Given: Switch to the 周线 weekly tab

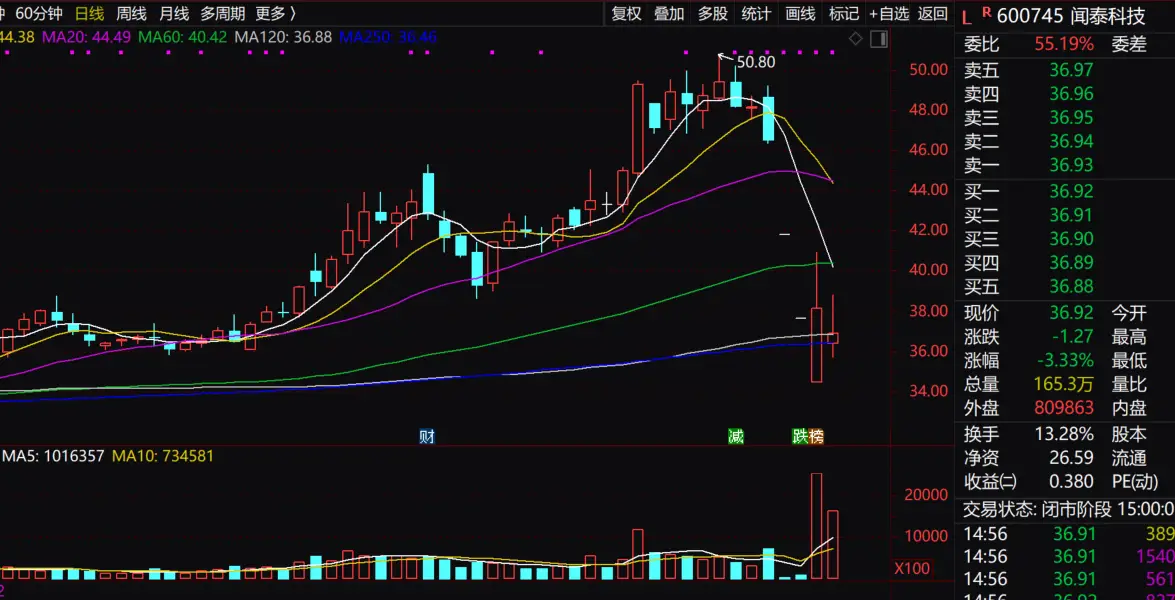Looking at the screenshot, I should click(x=131, y=13).
